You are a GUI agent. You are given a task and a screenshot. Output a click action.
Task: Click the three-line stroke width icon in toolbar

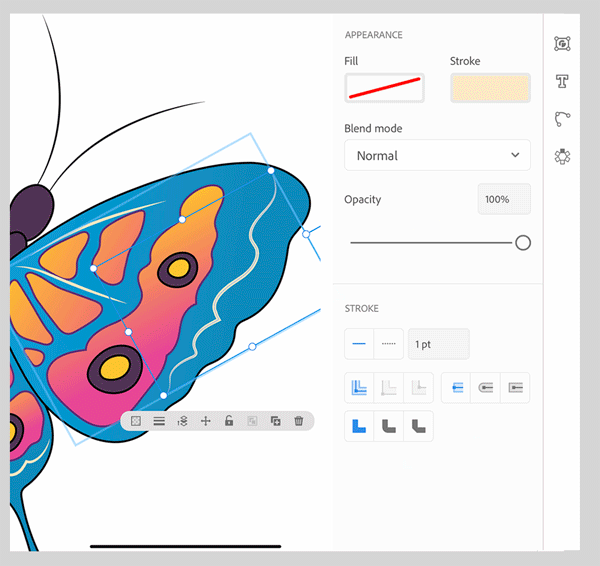click(x=159, y=422)
